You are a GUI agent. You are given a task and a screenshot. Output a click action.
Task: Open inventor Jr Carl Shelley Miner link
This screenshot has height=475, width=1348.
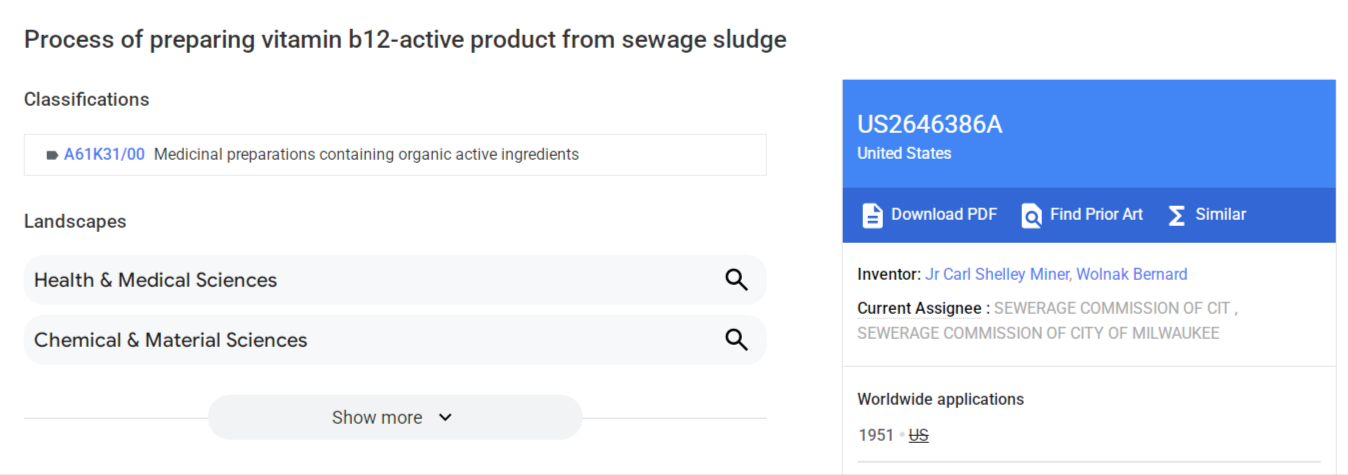coord(997,274)
